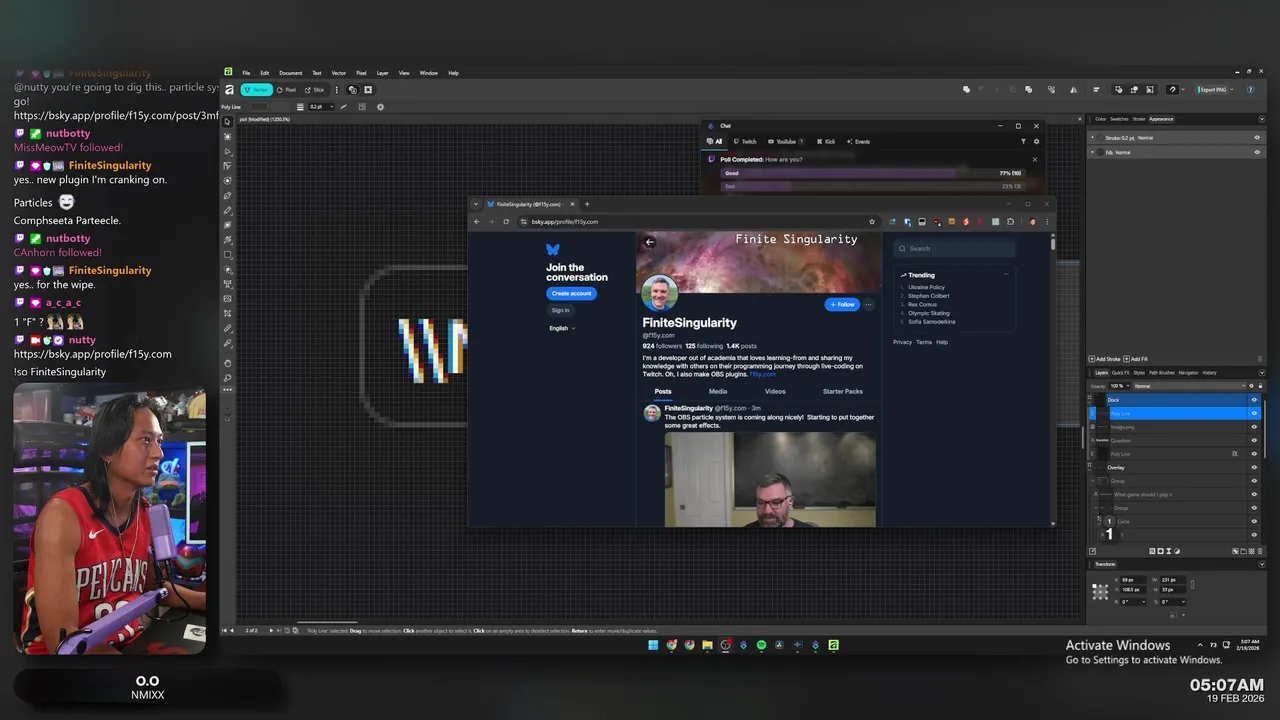Hide the Circle layer
The height and width of the screenshot is (720, 1280).
[x=1254, y=521]
